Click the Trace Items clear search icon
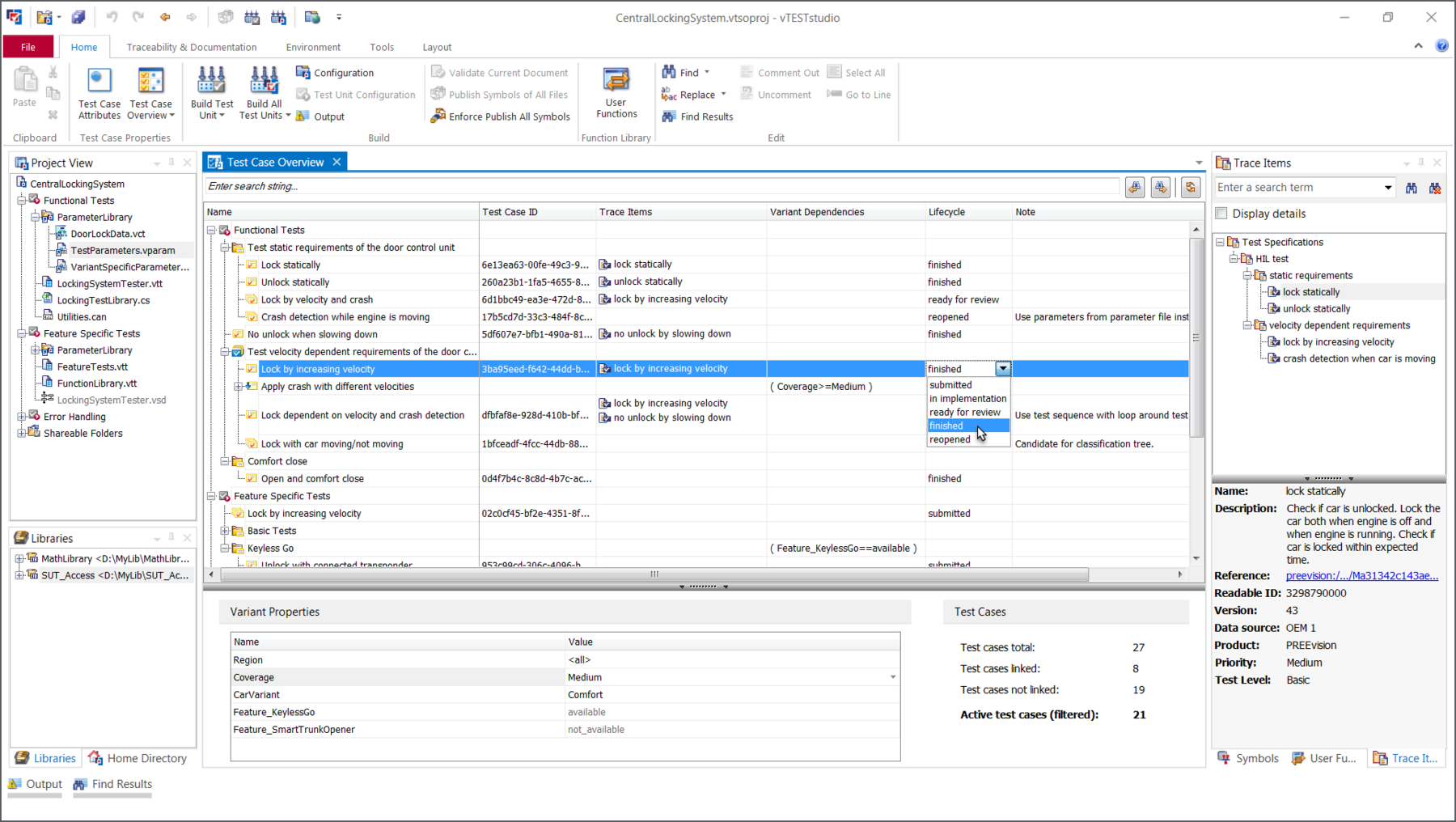The width and height of the screenshot is (1456, 822). click(1435, 188)
